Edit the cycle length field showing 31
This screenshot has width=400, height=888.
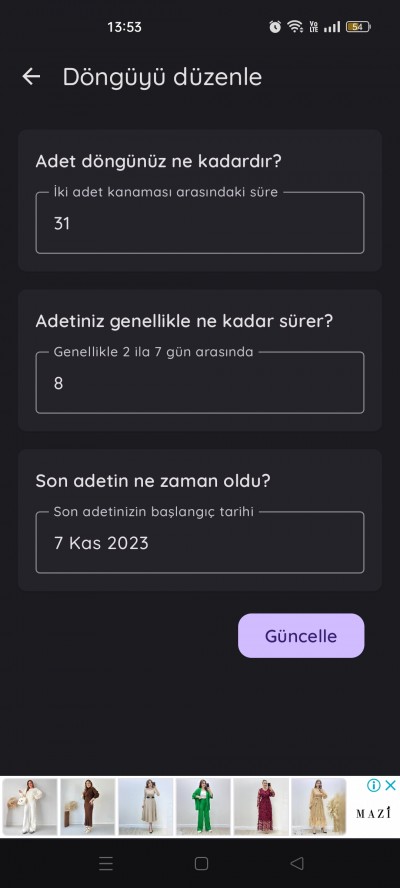tap(199, 223)
